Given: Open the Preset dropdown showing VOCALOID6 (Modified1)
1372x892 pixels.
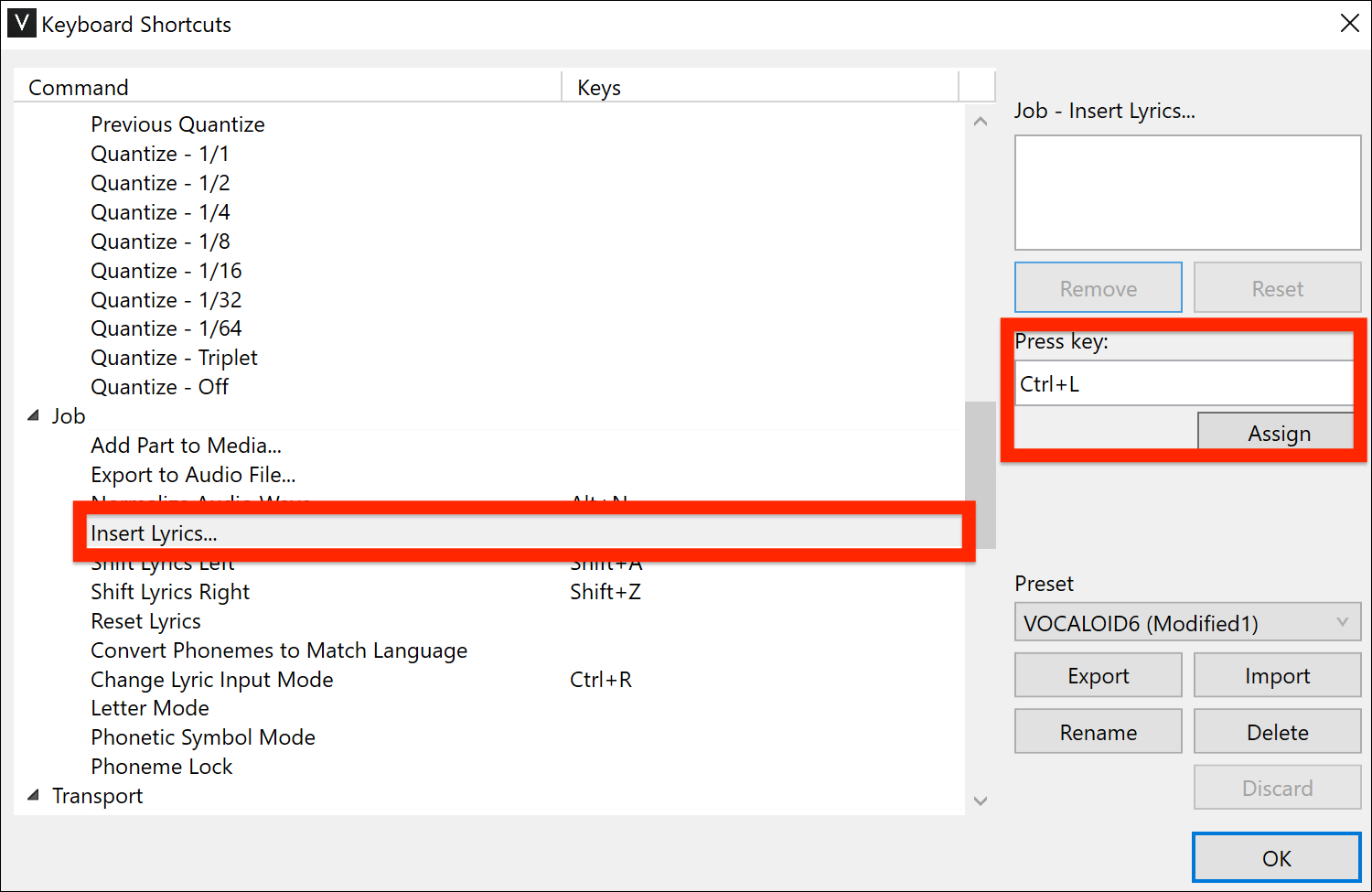Looking at the screenshot, I should 1186,622.
